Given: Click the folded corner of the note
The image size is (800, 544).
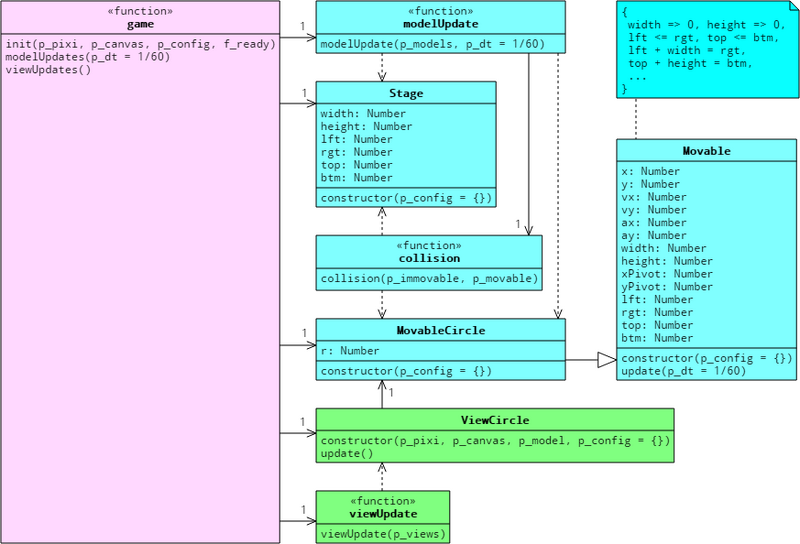Looking at the screenshot, I should click(792, 7).
